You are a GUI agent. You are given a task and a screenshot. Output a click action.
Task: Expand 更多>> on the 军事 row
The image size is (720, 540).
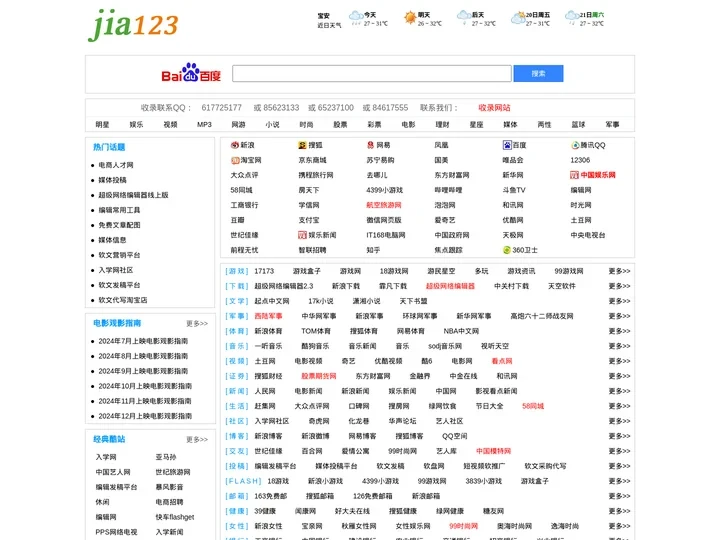pos(619,316)
